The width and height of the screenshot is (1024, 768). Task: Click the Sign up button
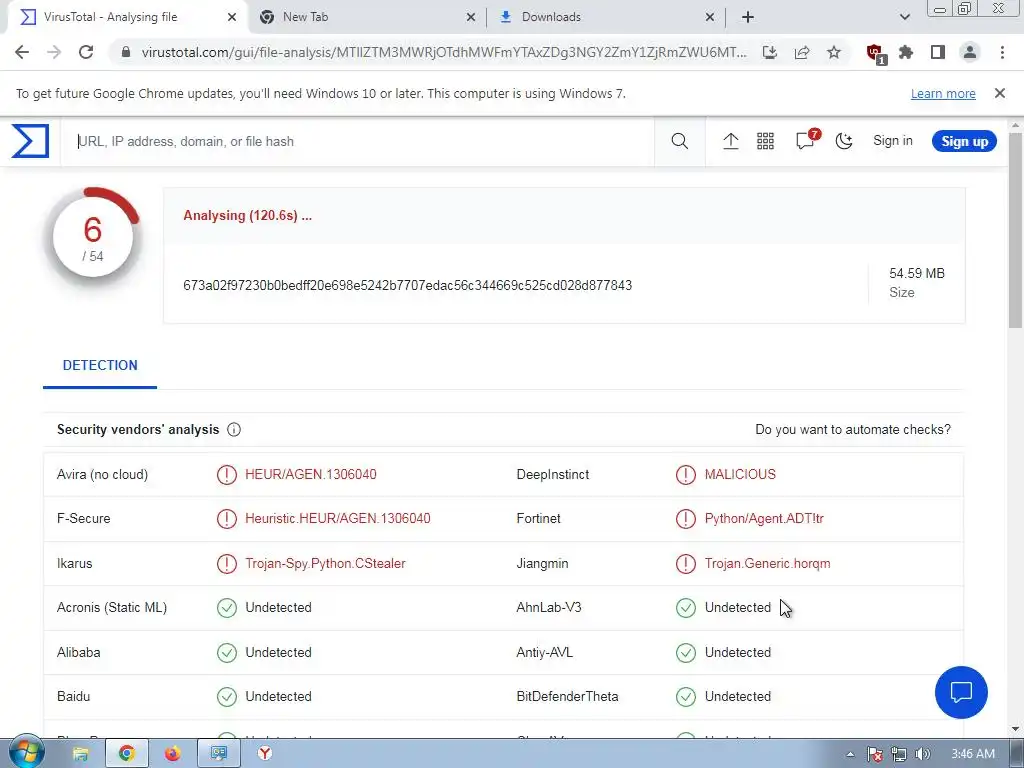(964, 141)
